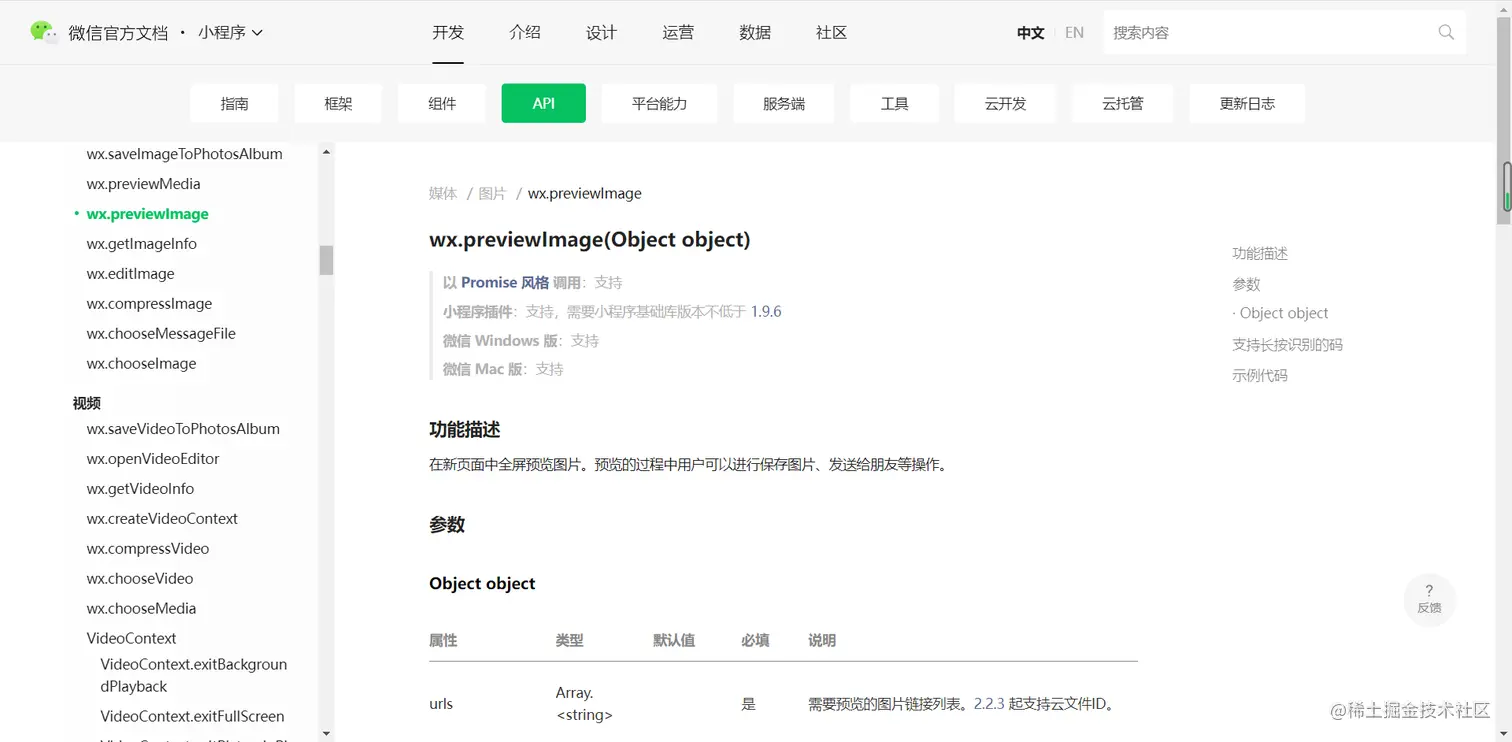Click sidebar scroll-up arrow
Screen dimensions: 1512x742
[326, 152]
